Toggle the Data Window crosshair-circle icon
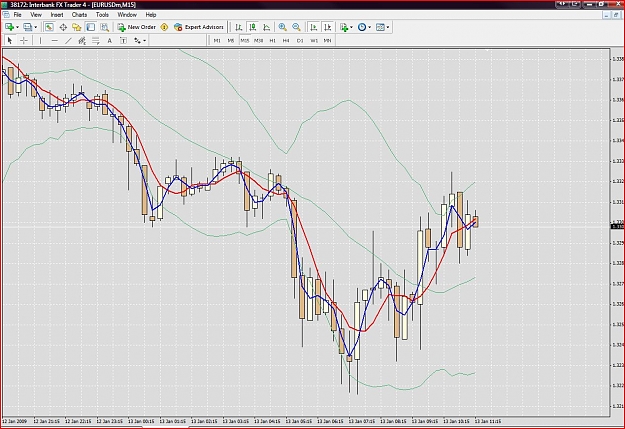The width and height of the screenshot is (625, 429). pyautogui.click(x=63, y=27)
